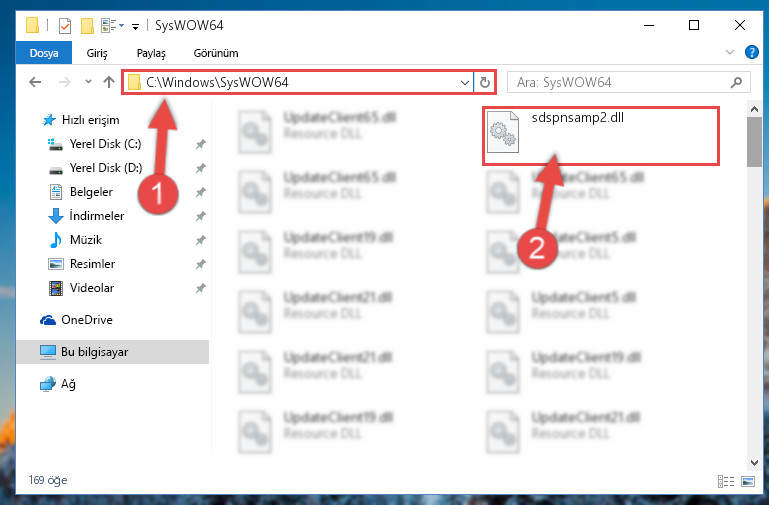
Task: Open the Dosya menu
Action: point(44,53)
